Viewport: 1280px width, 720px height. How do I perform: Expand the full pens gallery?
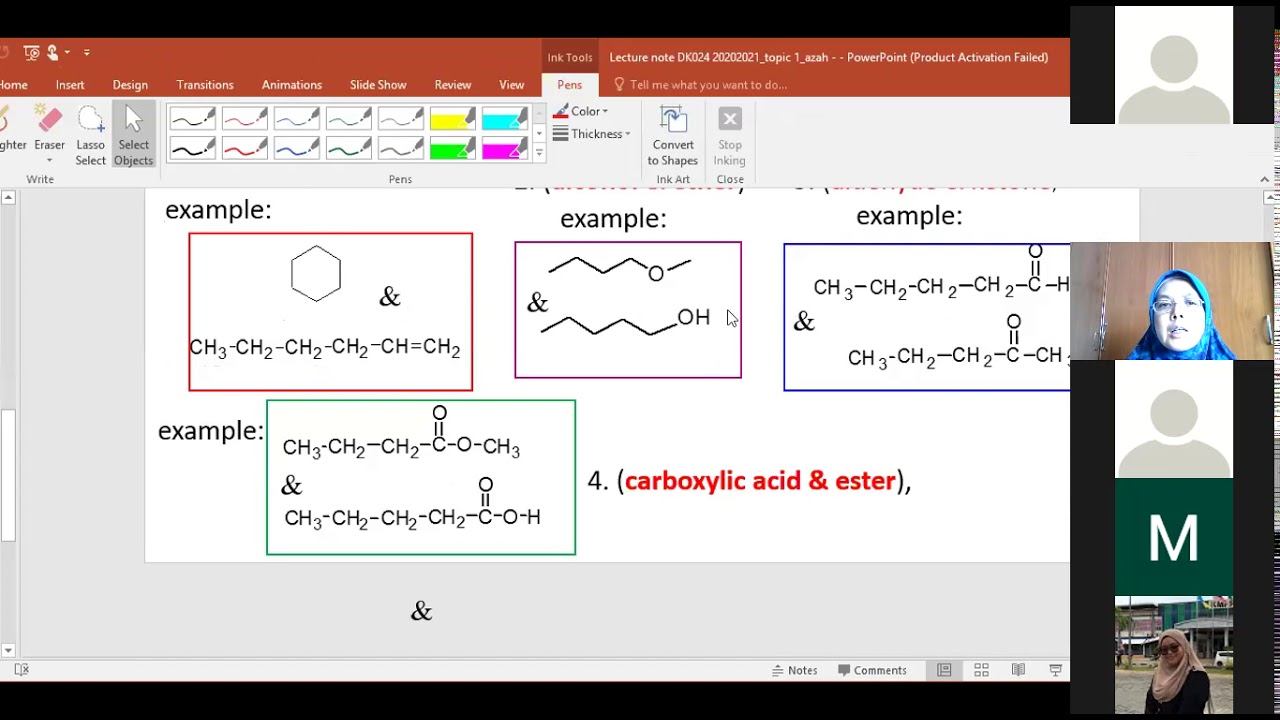[x=539, y=153]
